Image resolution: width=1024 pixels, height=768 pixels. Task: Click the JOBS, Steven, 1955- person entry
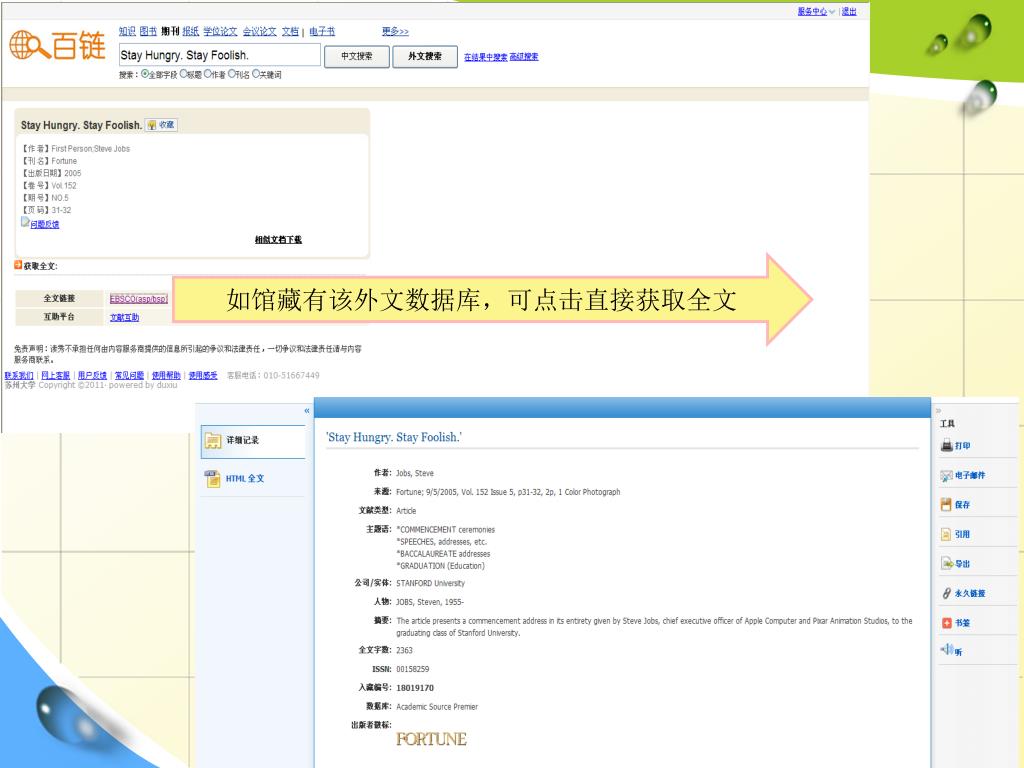430,602
